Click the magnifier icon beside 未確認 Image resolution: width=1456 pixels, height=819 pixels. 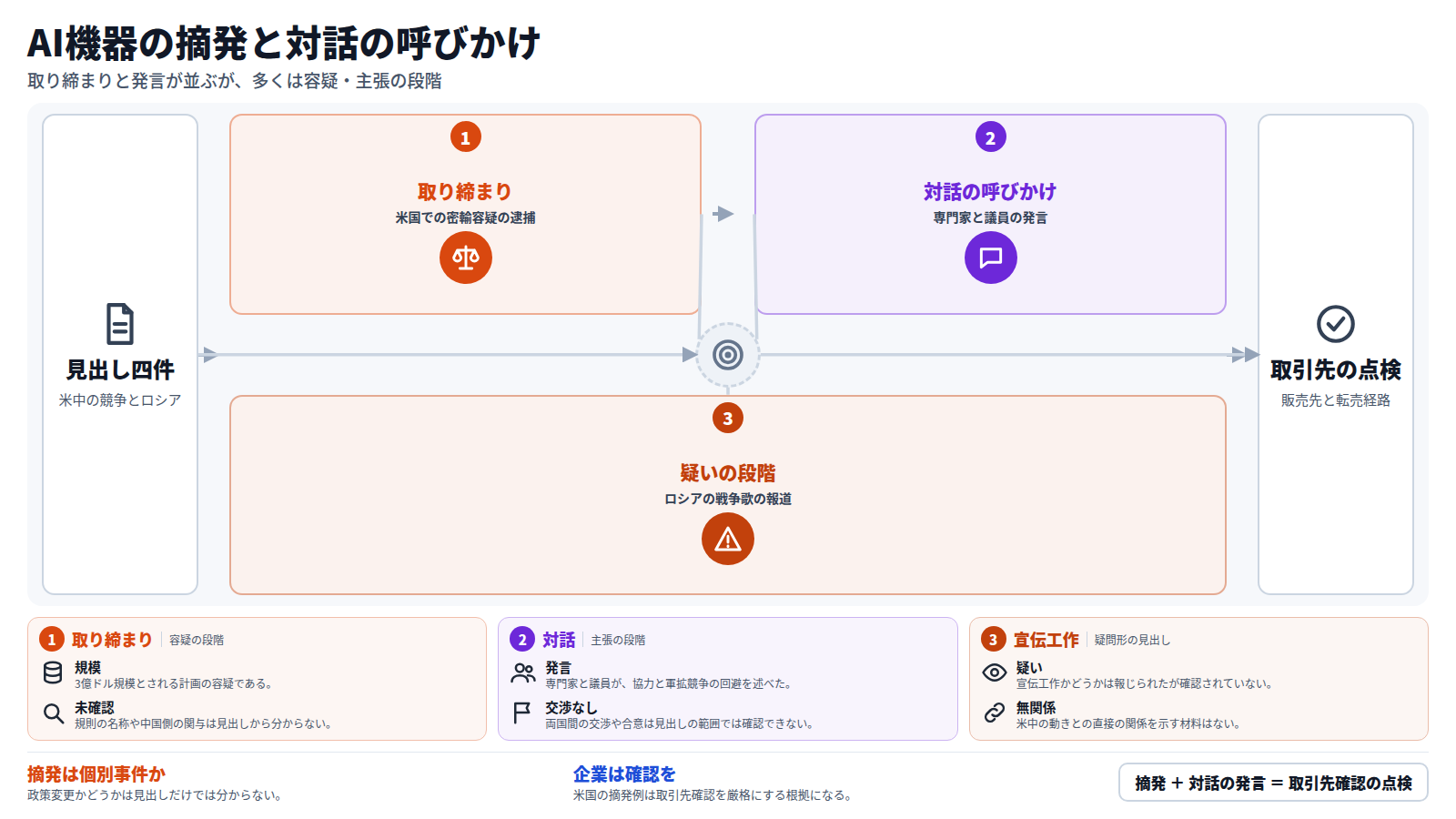coord(53,713)
